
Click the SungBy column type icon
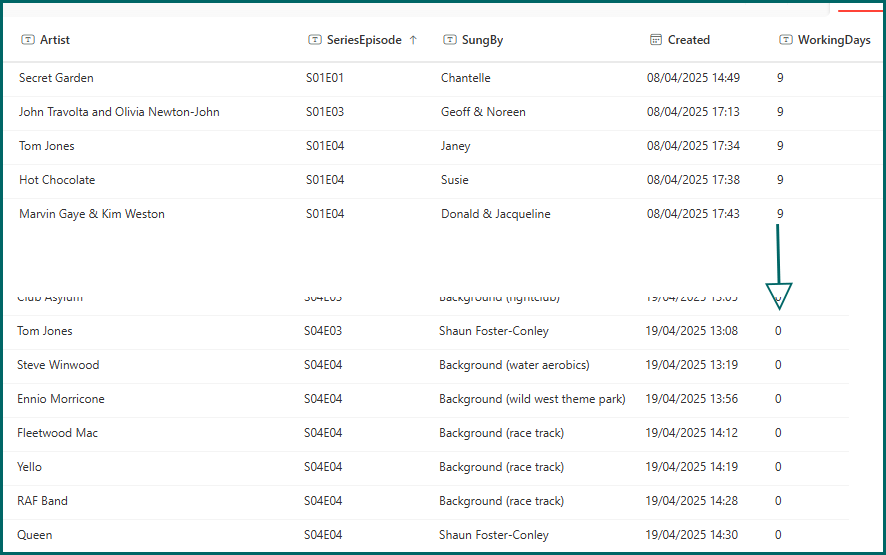pyautogui.click(x=450, y=40)
